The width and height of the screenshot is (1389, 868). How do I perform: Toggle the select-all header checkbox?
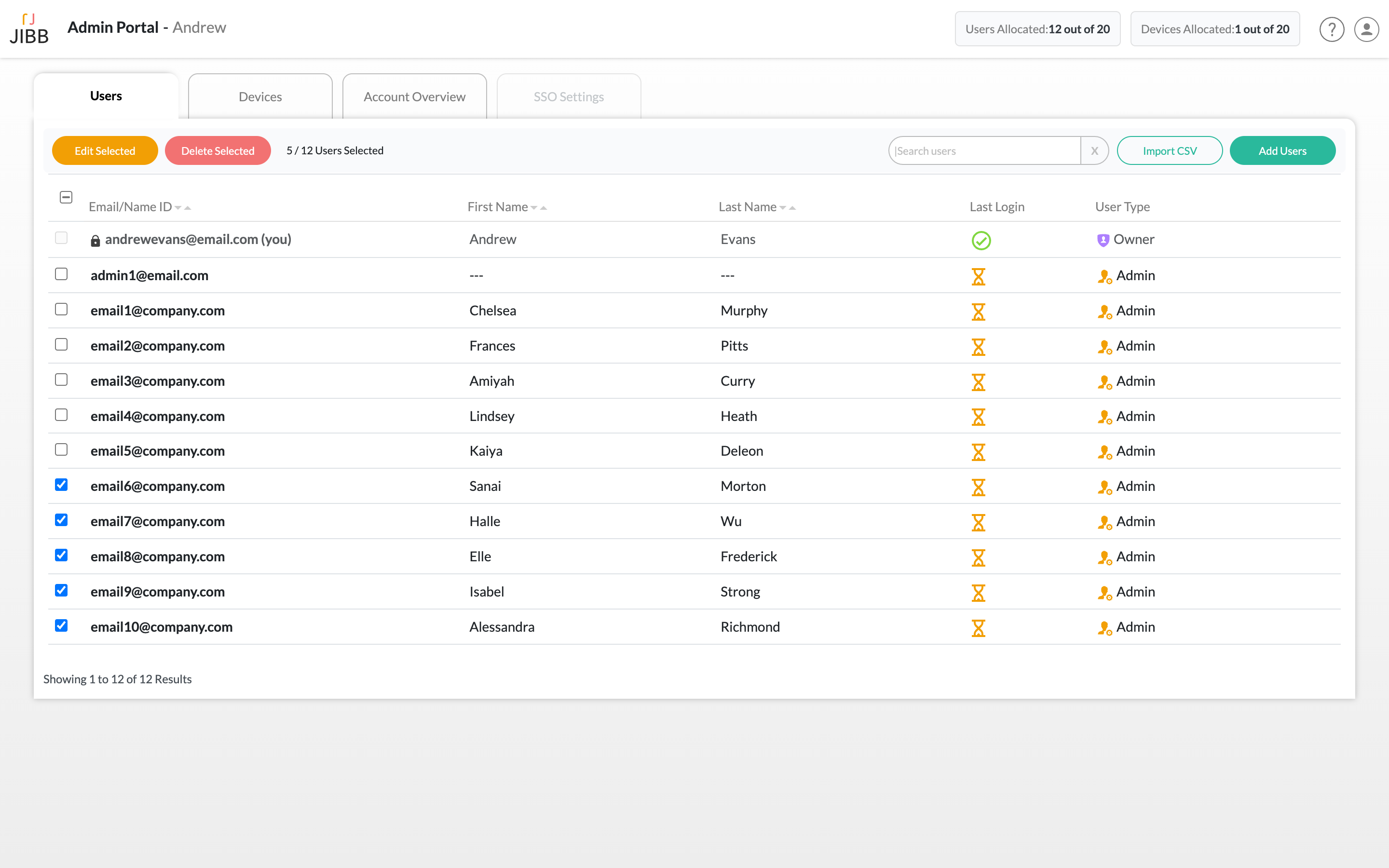tap(66, 197)
